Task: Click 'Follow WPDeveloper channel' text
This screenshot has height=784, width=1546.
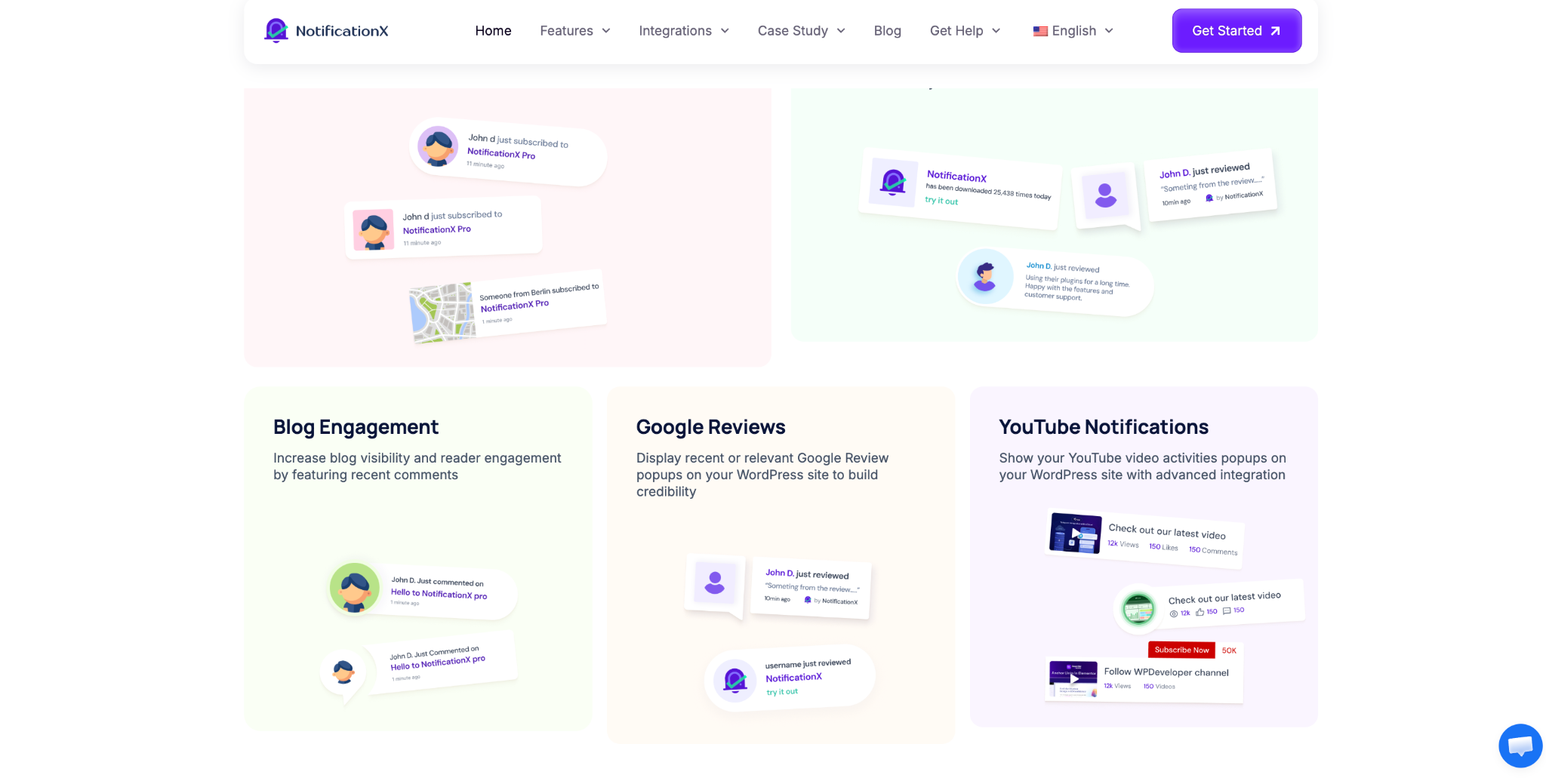Action: [1166, 672]
